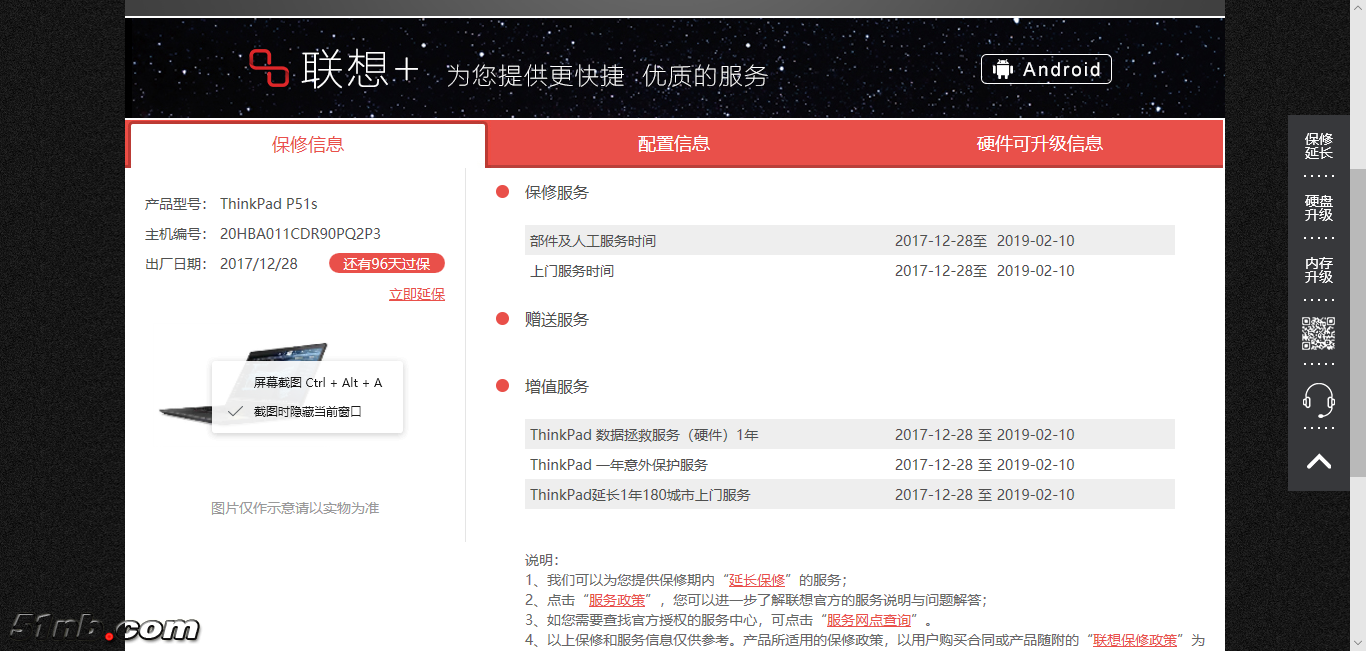Open 硬盘升级 in the right sidebar
Image resolution: width=1366 pixels, height=651 pixels.
point(1318,208)
